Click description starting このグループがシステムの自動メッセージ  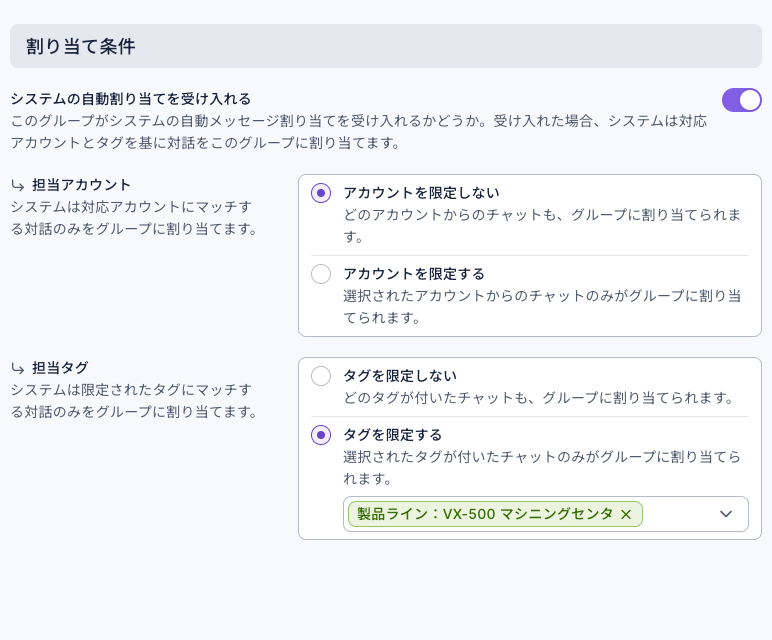(359, 131)
